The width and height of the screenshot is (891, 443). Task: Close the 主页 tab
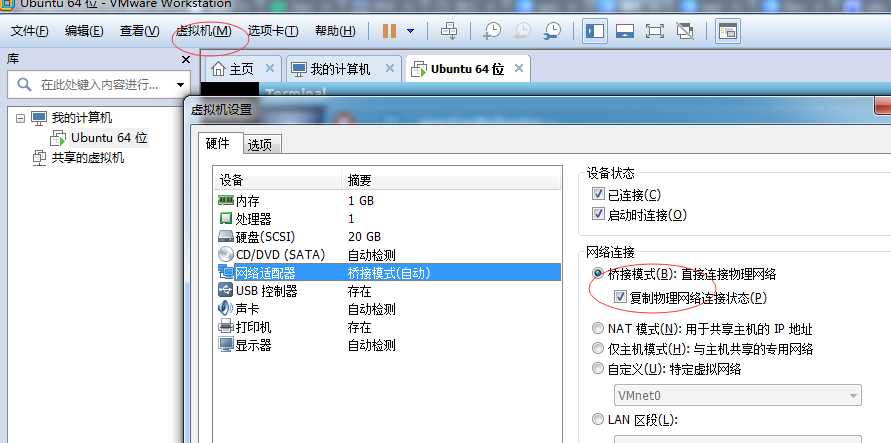coord(270,68)
